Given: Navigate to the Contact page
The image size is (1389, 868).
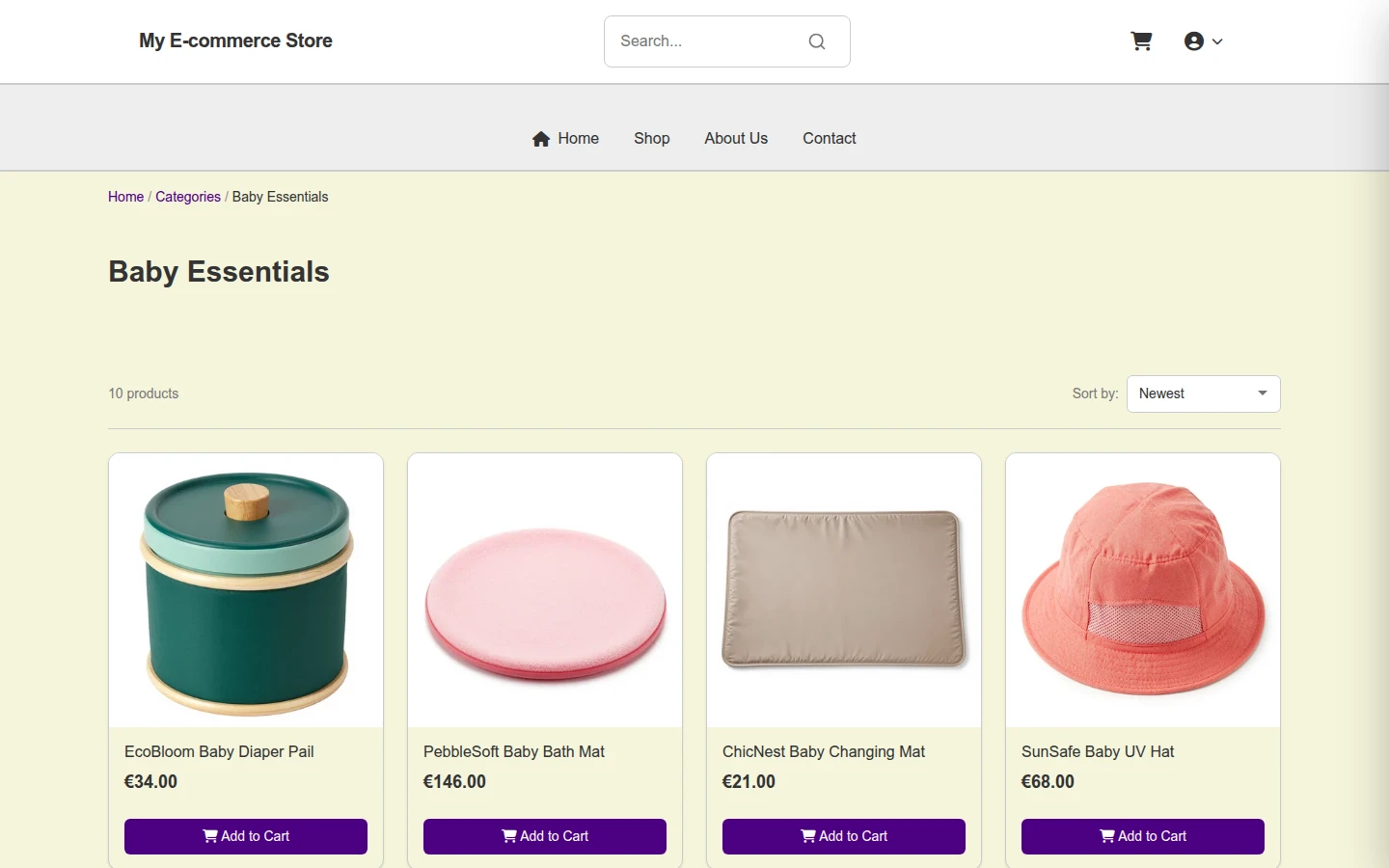Looking at the screenshot, I should [x=830, y=139].
